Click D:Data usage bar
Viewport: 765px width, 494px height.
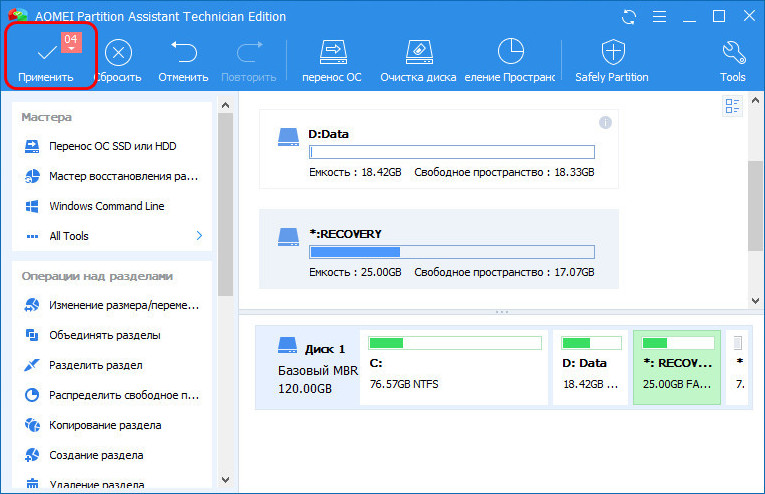point(452,152)
